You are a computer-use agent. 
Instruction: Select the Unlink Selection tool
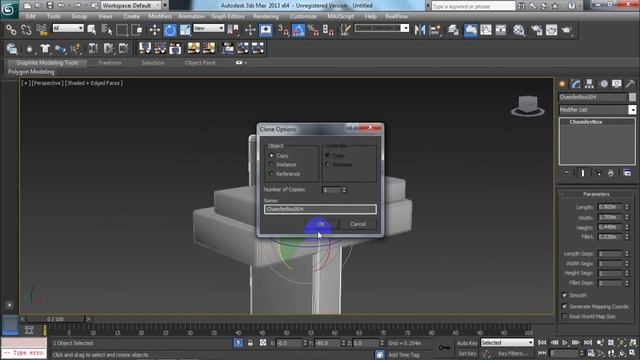[27, 30]
